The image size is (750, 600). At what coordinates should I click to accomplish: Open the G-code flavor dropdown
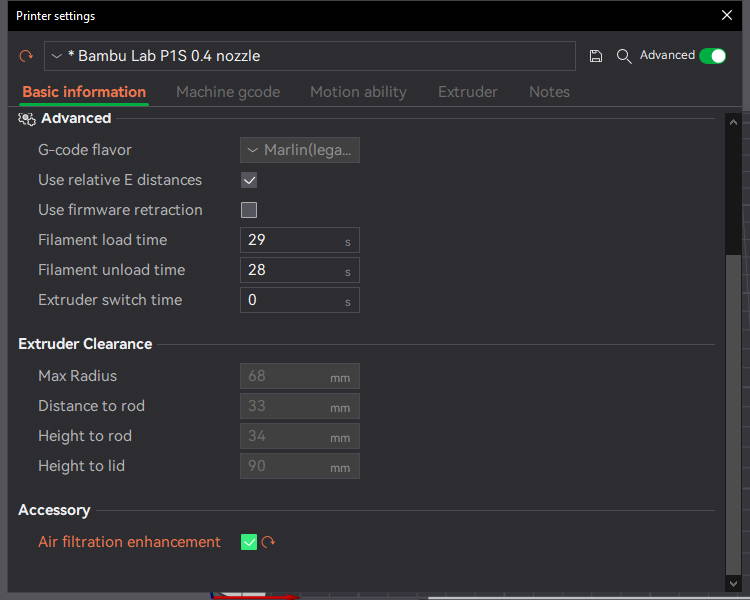[x=300, y=150]
